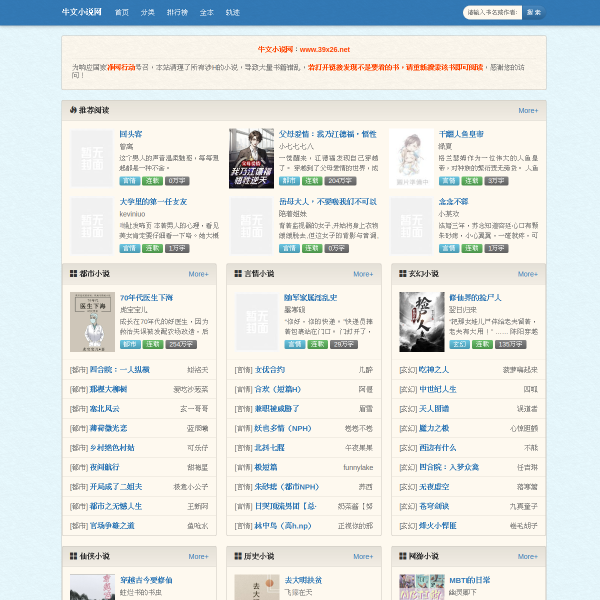Click the anime cover beside 绿夏

pyautogui.click(x=411, y=158)
